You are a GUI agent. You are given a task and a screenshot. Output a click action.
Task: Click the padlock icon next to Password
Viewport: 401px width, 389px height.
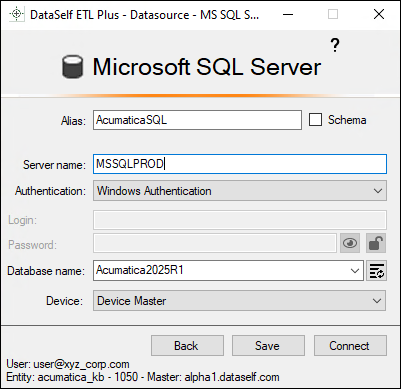click(x=376, y=243)
